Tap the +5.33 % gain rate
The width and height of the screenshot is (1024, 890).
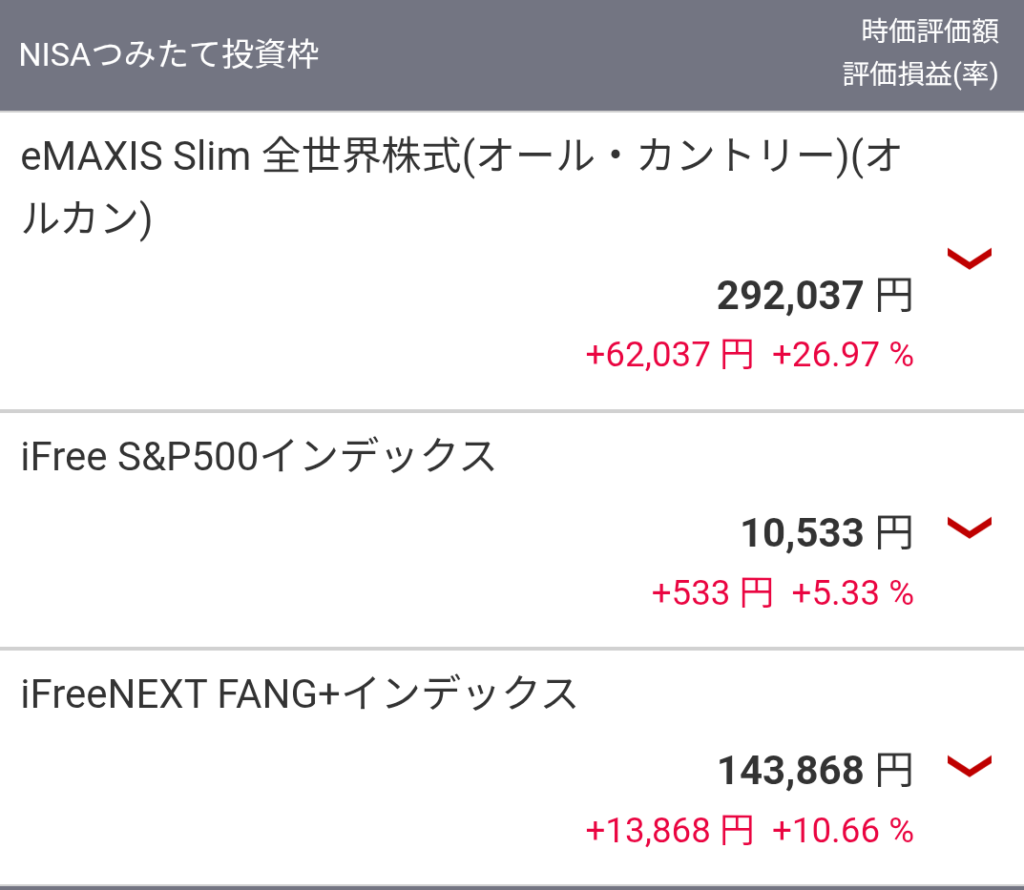tap(853, 593)
